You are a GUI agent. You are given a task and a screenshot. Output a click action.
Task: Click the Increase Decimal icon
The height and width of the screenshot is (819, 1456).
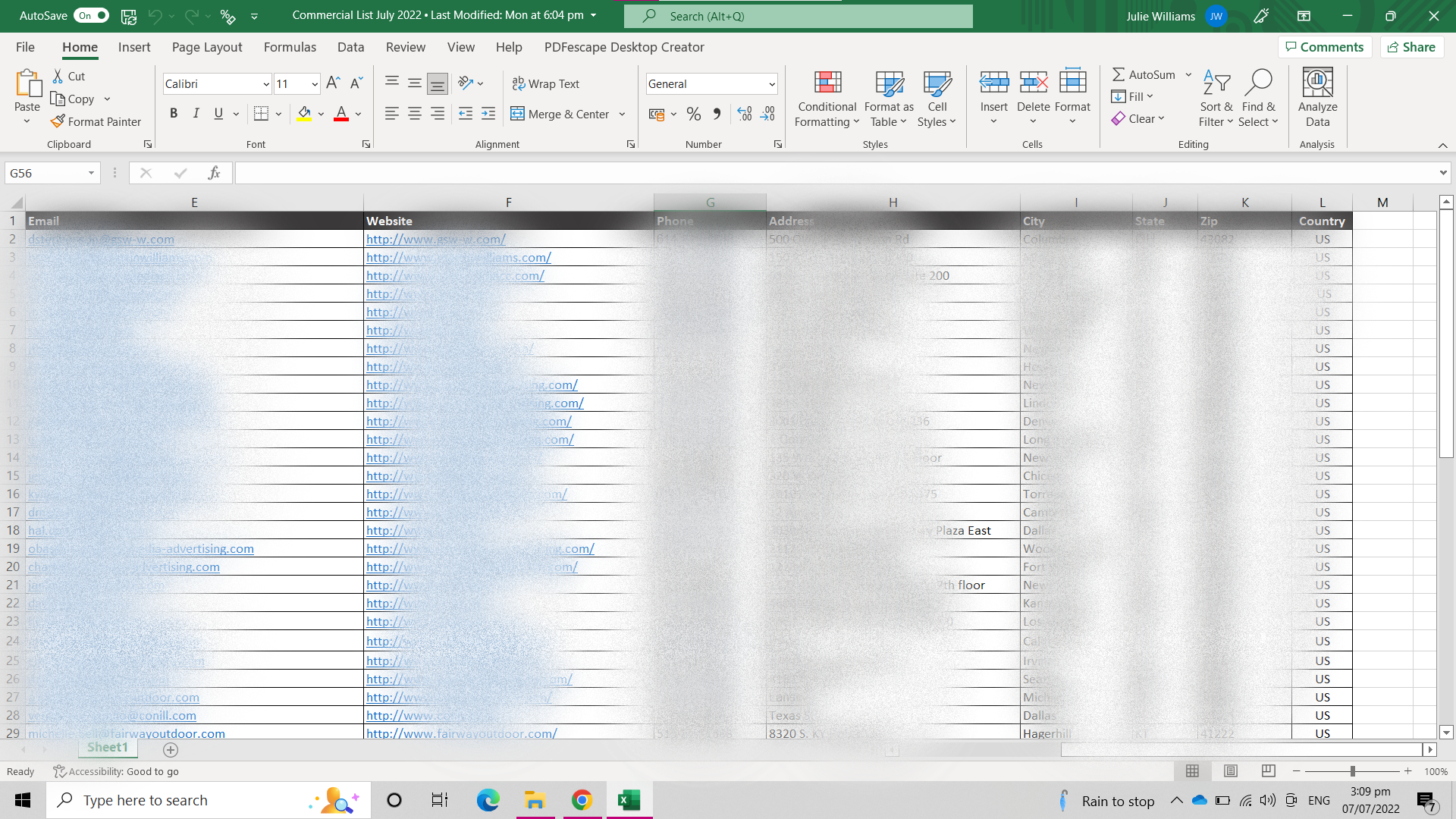745,114
